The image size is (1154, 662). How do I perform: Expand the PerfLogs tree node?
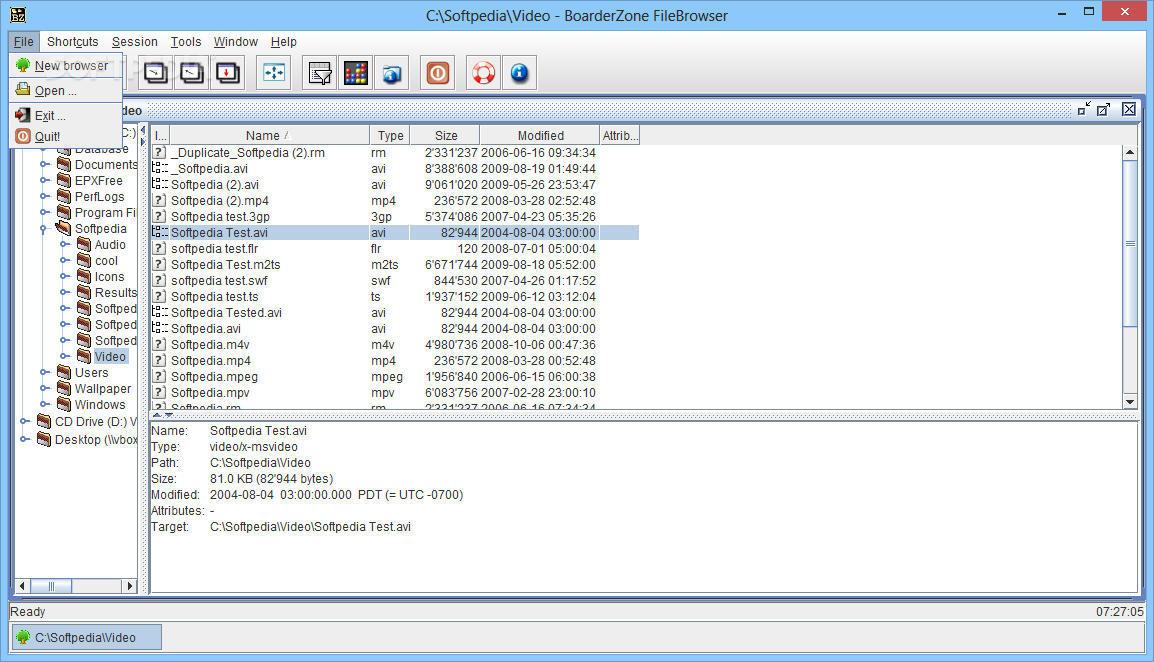tap(44, 197)
